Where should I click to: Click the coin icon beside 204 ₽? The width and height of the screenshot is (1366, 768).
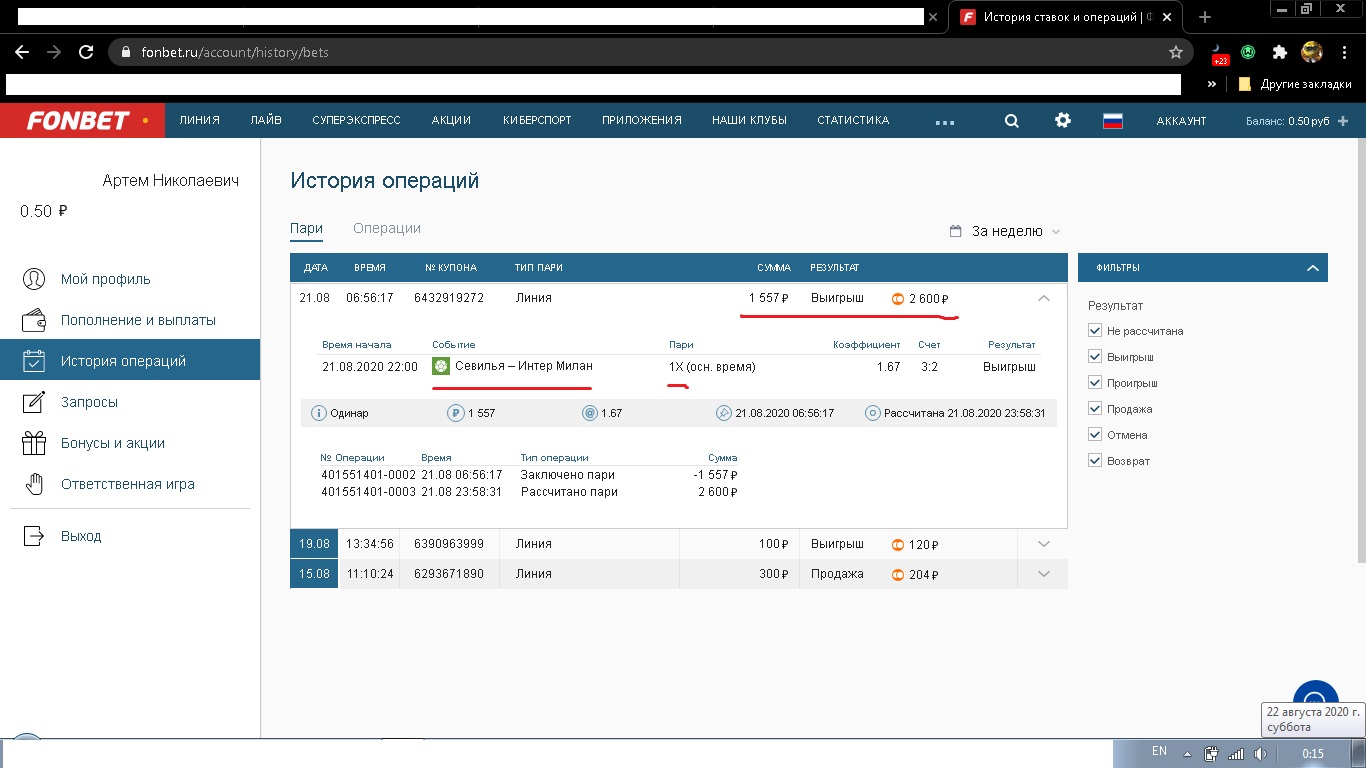897,575
